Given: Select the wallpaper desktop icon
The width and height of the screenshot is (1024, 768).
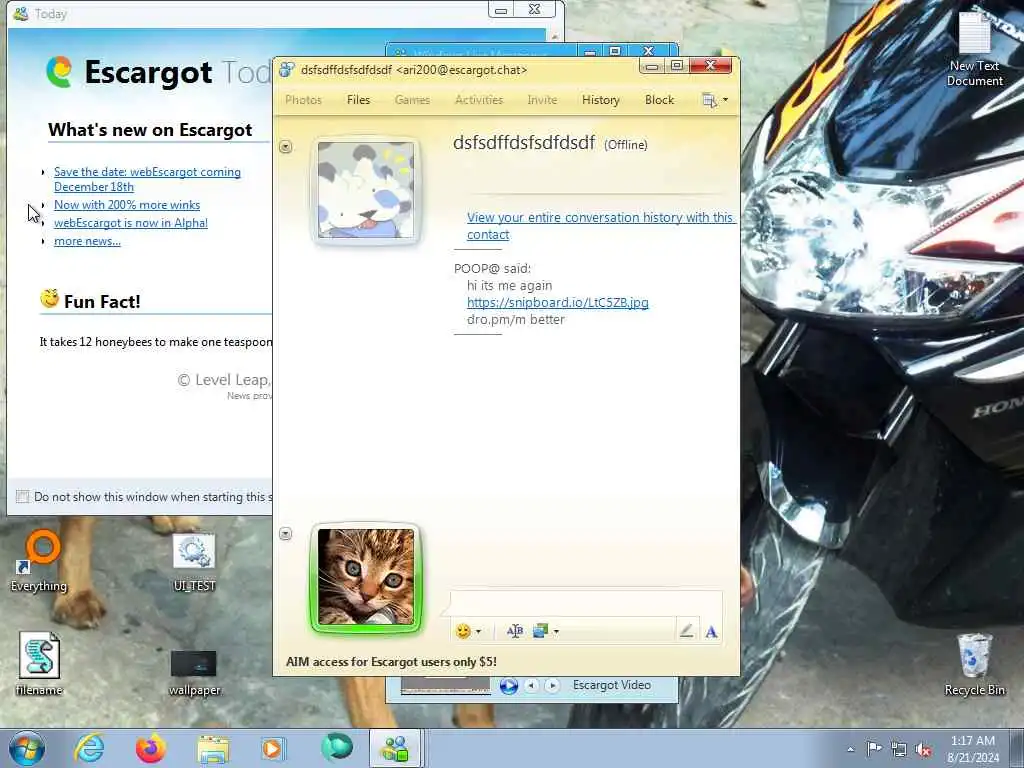Looking at the screenshot, I should (194, 673).
